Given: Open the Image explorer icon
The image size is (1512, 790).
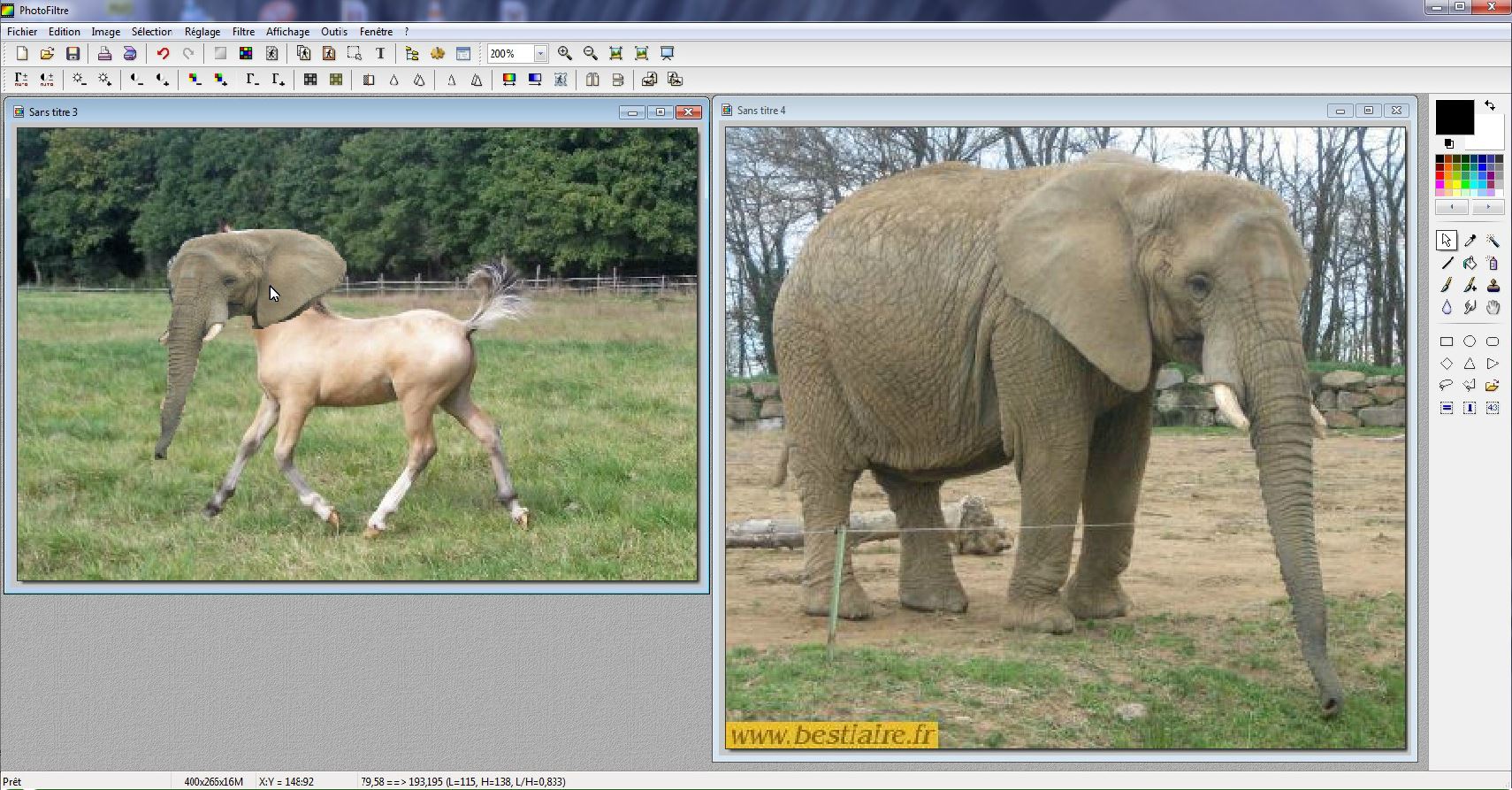Looking at the screenshot, I should [x=412, y=54].
